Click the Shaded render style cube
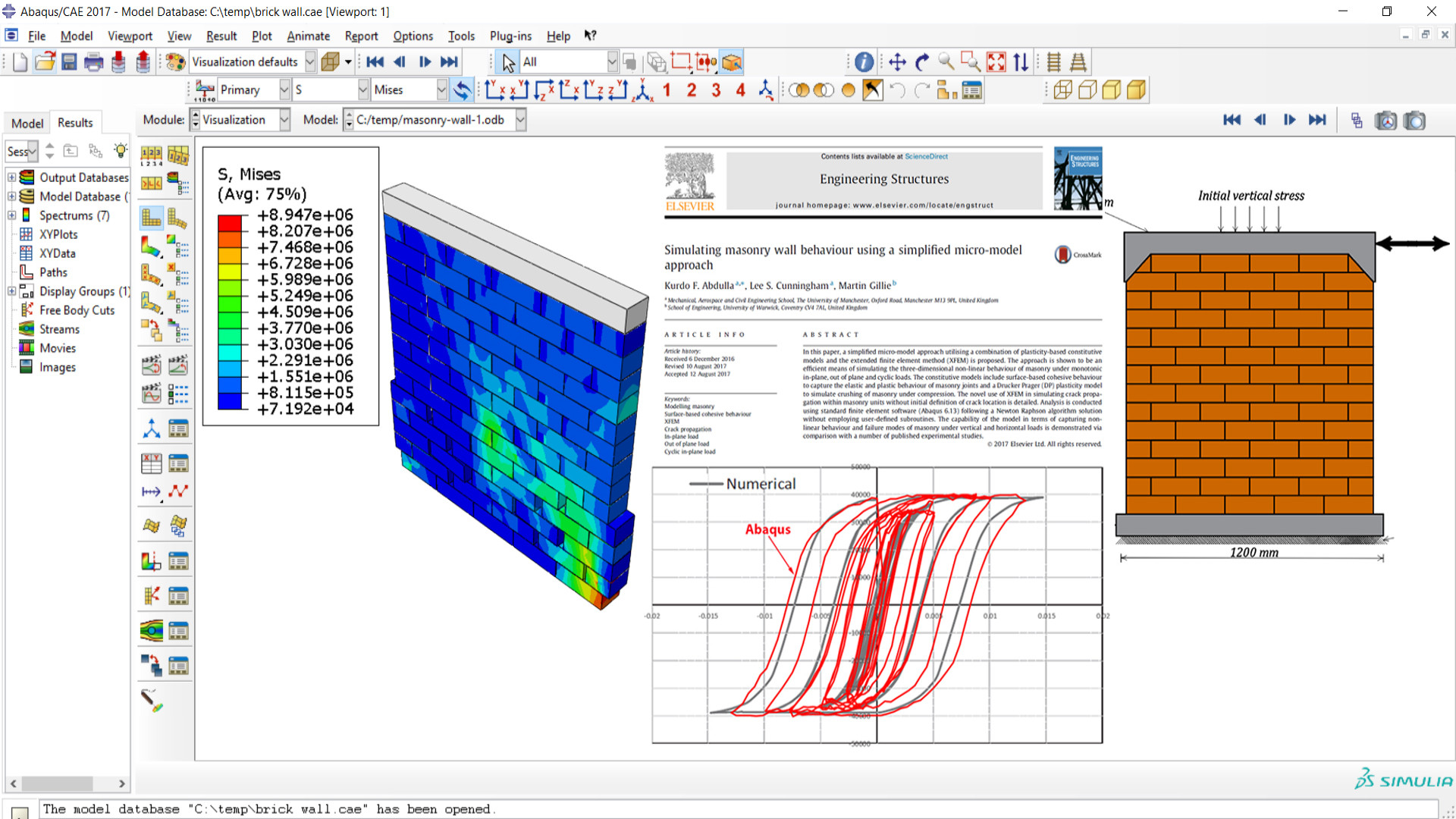Viewport: 1456px width, 819px height. (x=1136, y=90)
